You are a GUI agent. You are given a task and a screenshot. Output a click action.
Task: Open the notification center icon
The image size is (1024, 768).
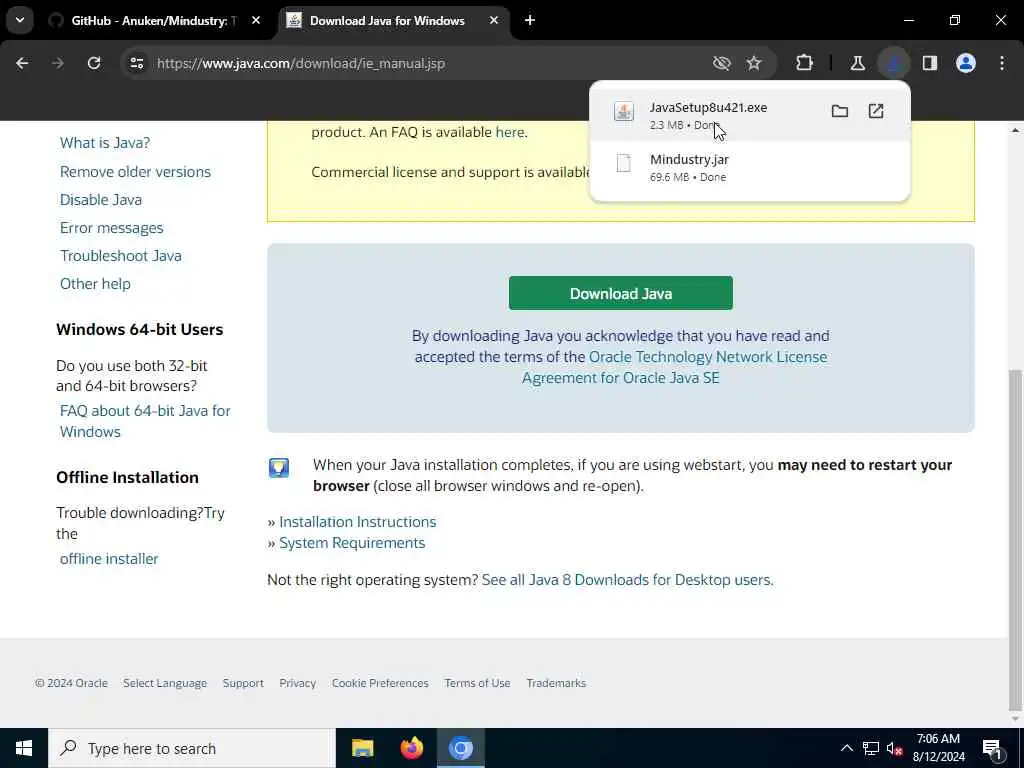coord(993,748)
